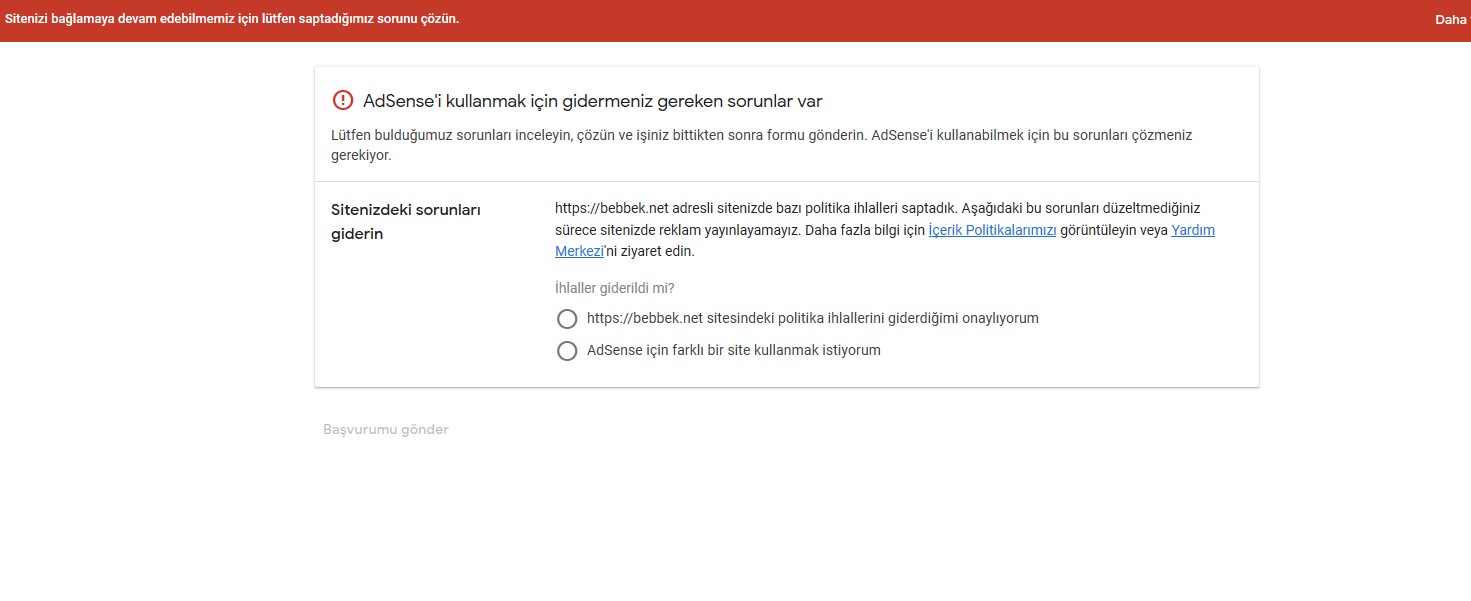1471x601 pixels.
Task: Open the İçerik Politikalarımızı link
Action: point(992,230)
